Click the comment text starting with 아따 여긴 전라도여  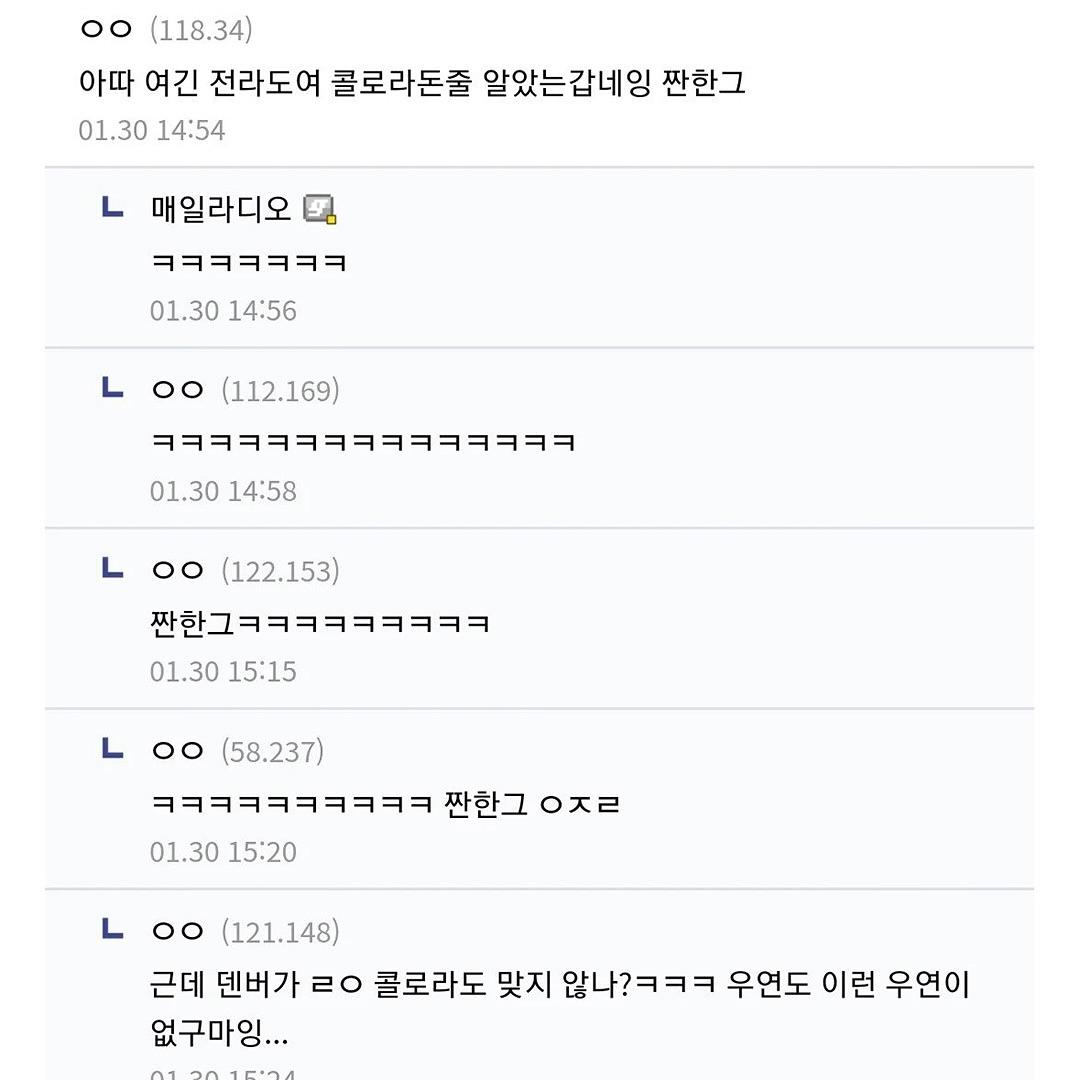pos(412,83)
